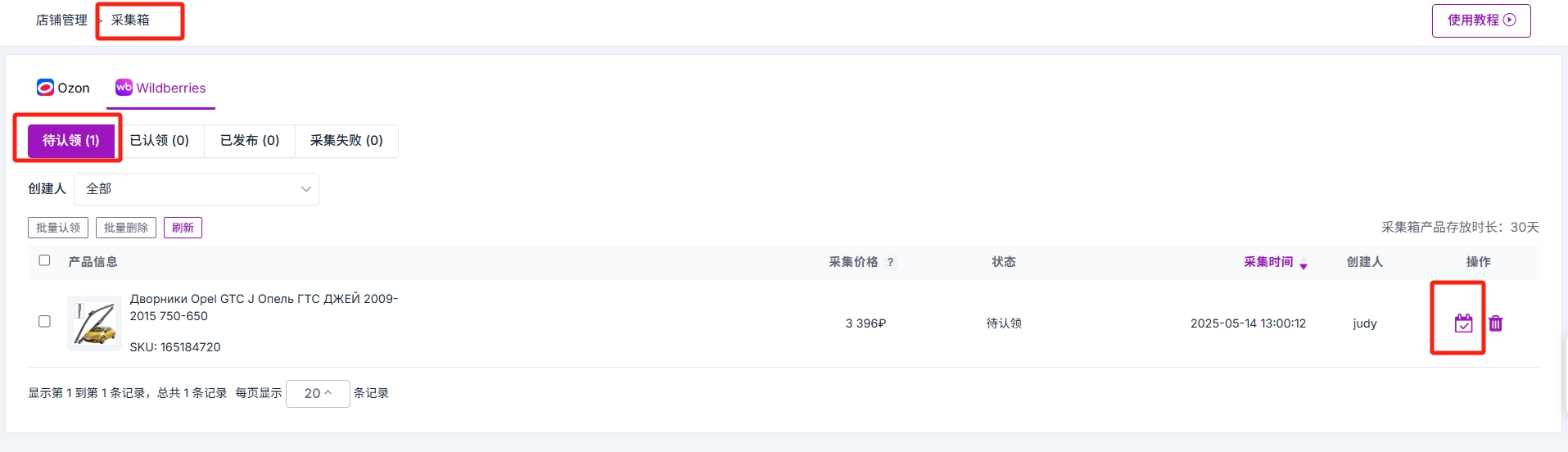Sort by the 采集时间 arrow icon
The image size is (1568, 452).
[1304, 264]
